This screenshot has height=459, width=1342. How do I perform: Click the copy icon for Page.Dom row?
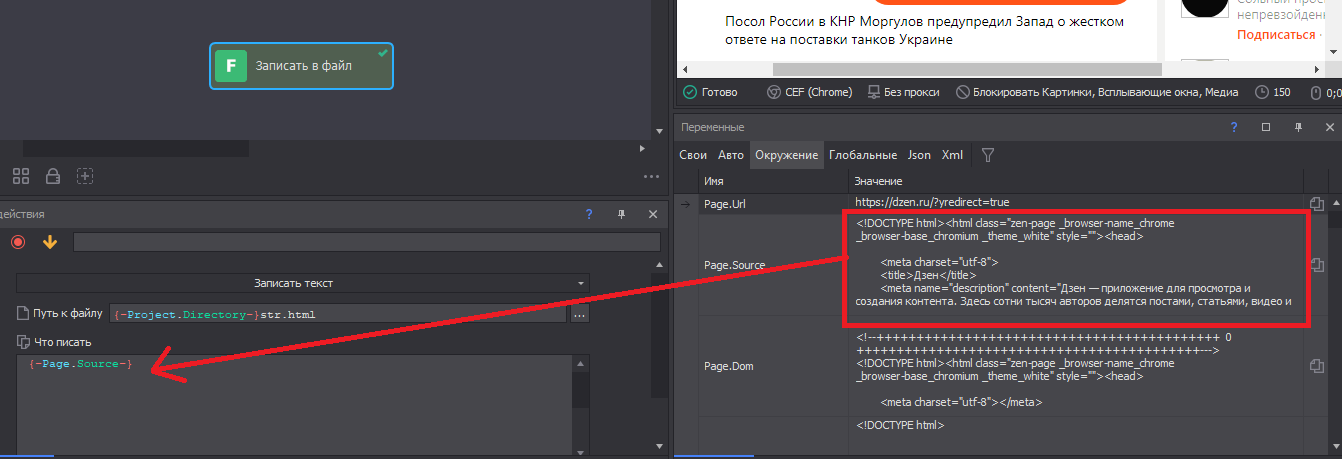click(1316, 366)
